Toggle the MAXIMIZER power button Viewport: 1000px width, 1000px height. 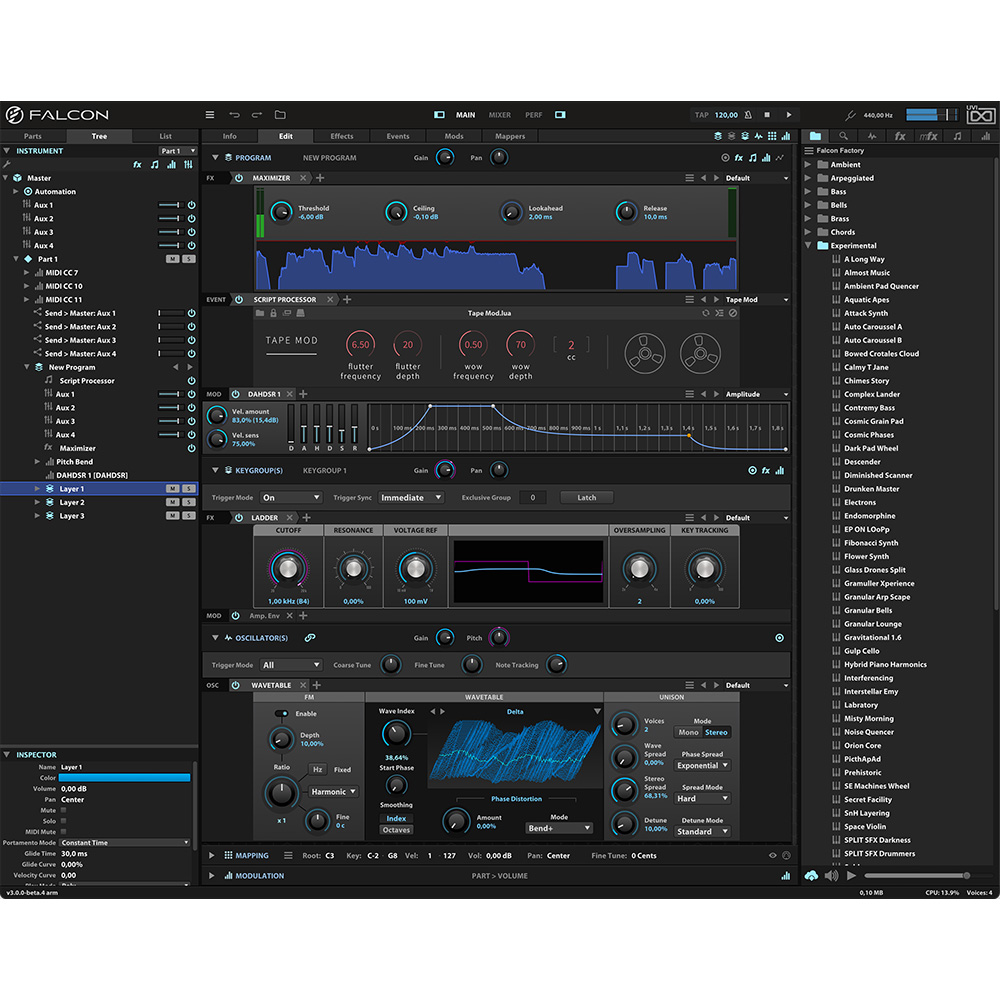(x=239, y=178)
